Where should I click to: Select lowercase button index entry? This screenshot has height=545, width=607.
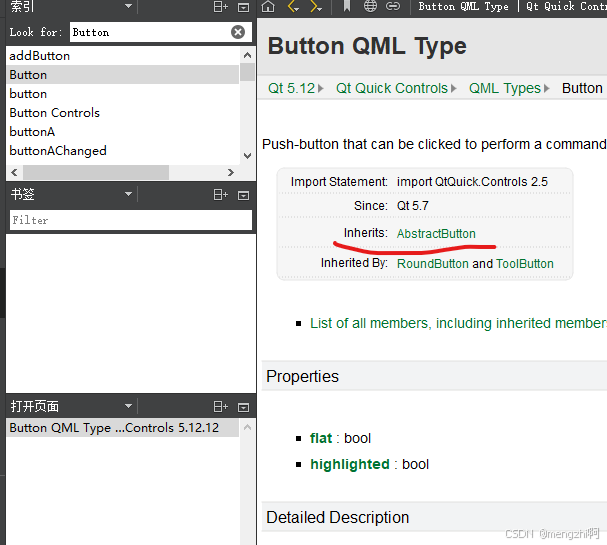coord(123,94)
